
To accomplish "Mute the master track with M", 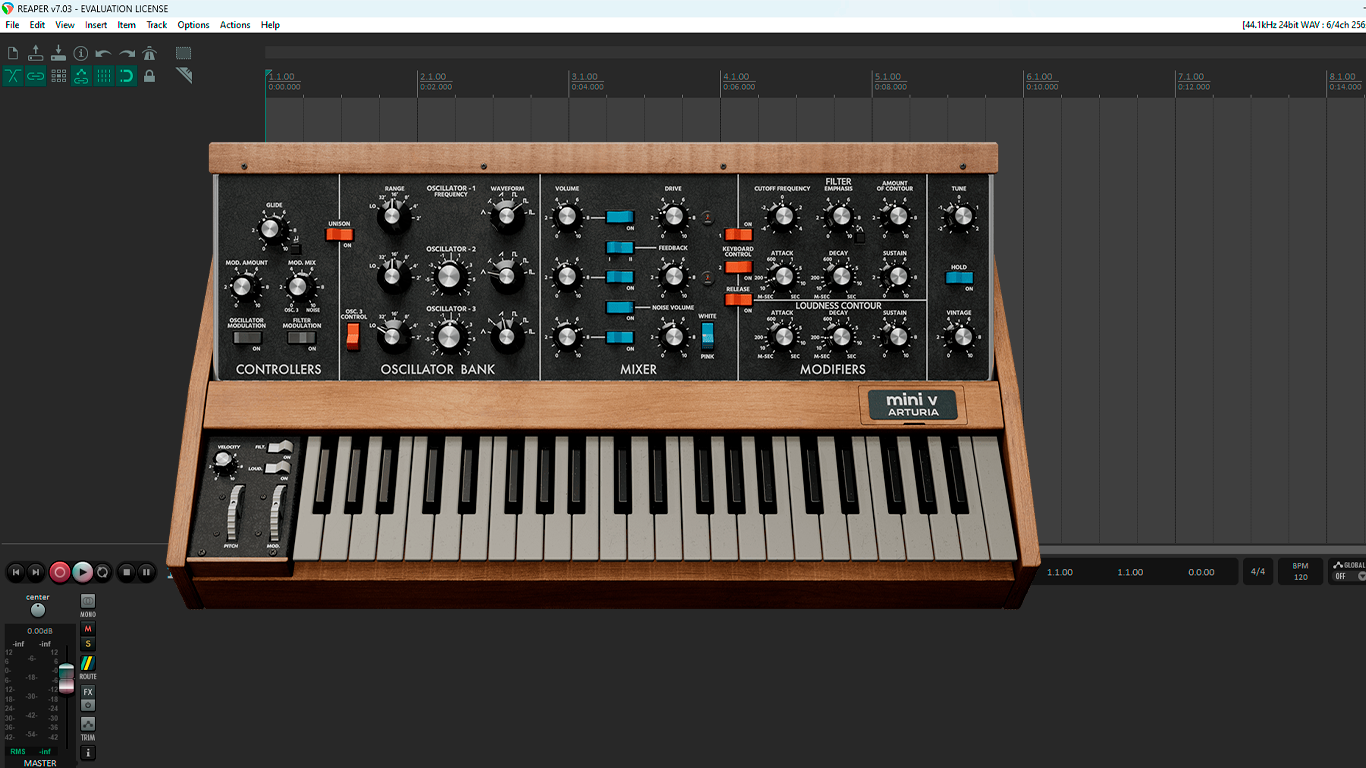I will [x=88, y=629].
